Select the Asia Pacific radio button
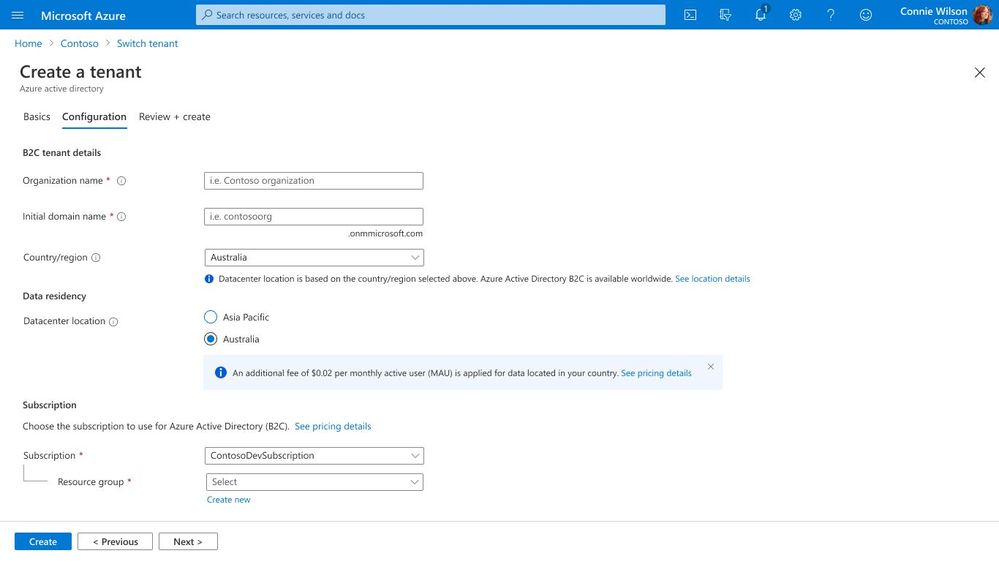Image resolution: width=999 pixels, height=562 pixels. point(210,317)
